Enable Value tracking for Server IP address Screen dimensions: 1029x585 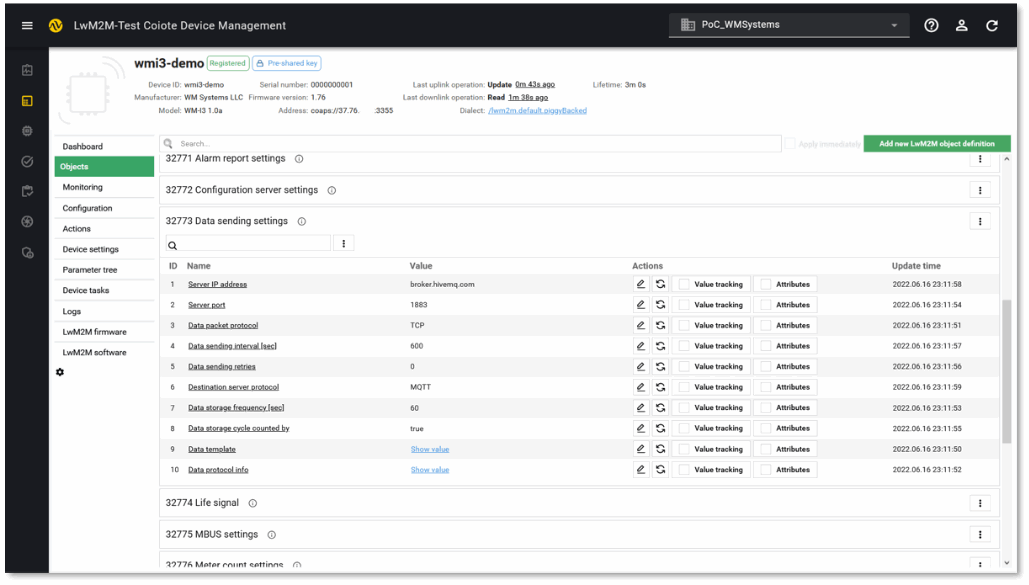click(x=684, y=284)
